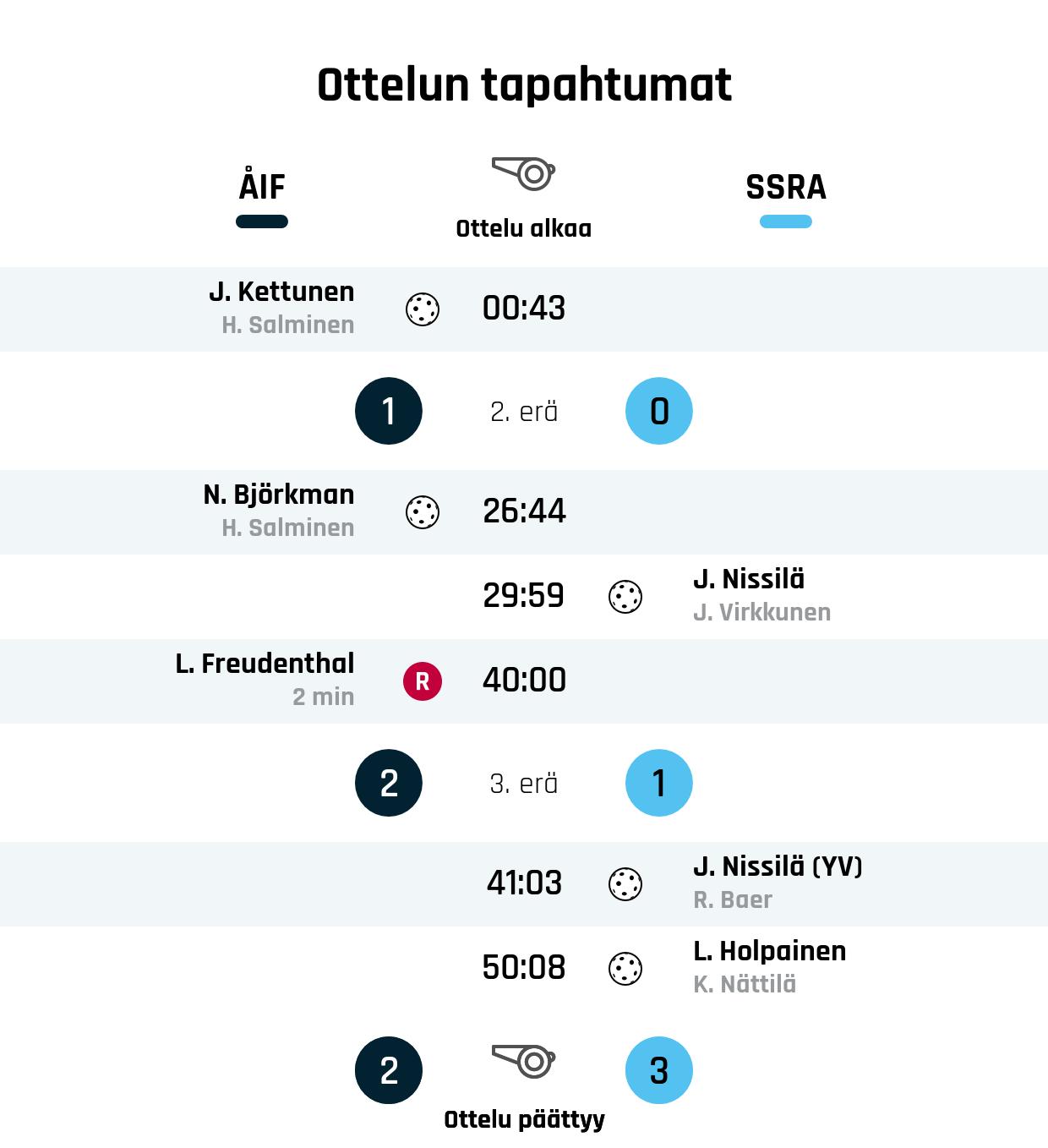Select the SSRA team header
The image size is (1048, 1148).
point(785,187)
